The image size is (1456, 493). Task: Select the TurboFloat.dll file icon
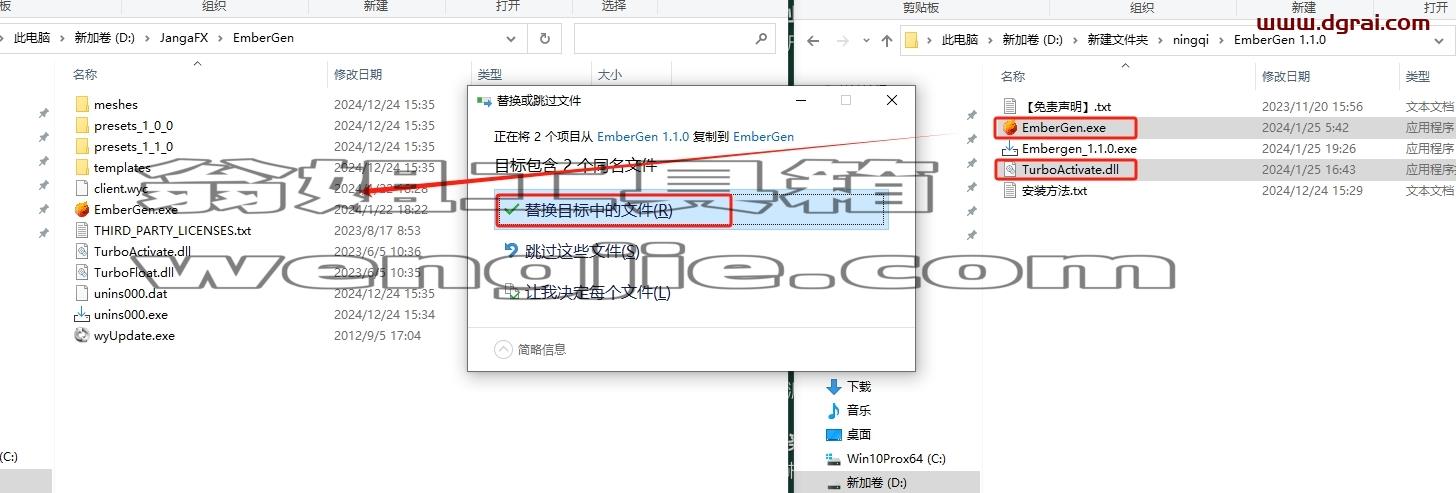[82, 272]
